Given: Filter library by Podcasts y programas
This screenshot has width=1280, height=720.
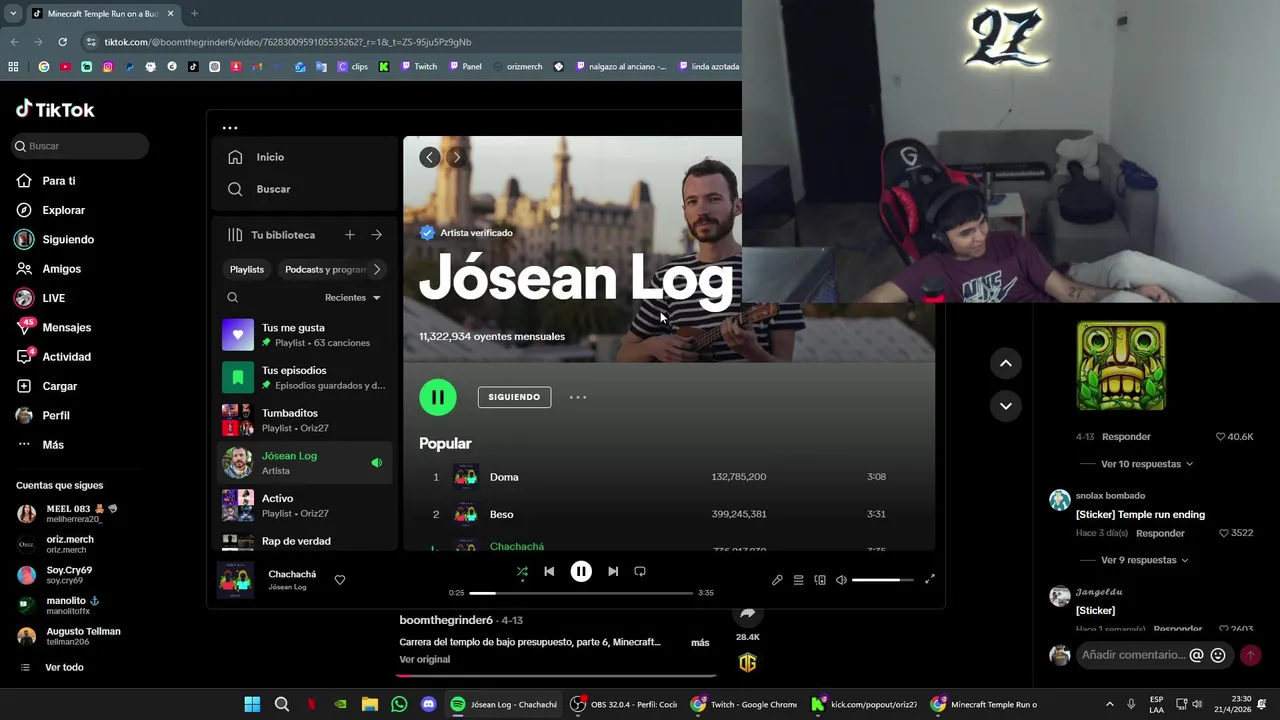Looking at the screenshot, I should (325, 269).
